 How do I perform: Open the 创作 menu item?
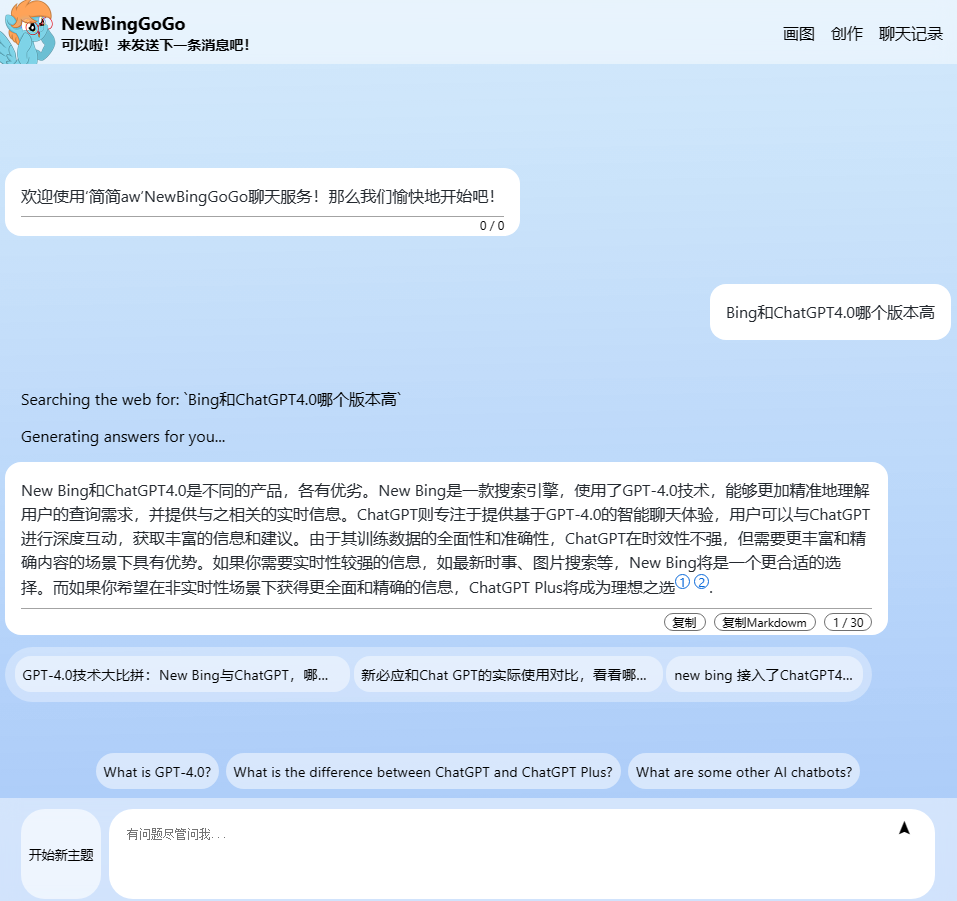pyautogui.click(x=846, y=34)
